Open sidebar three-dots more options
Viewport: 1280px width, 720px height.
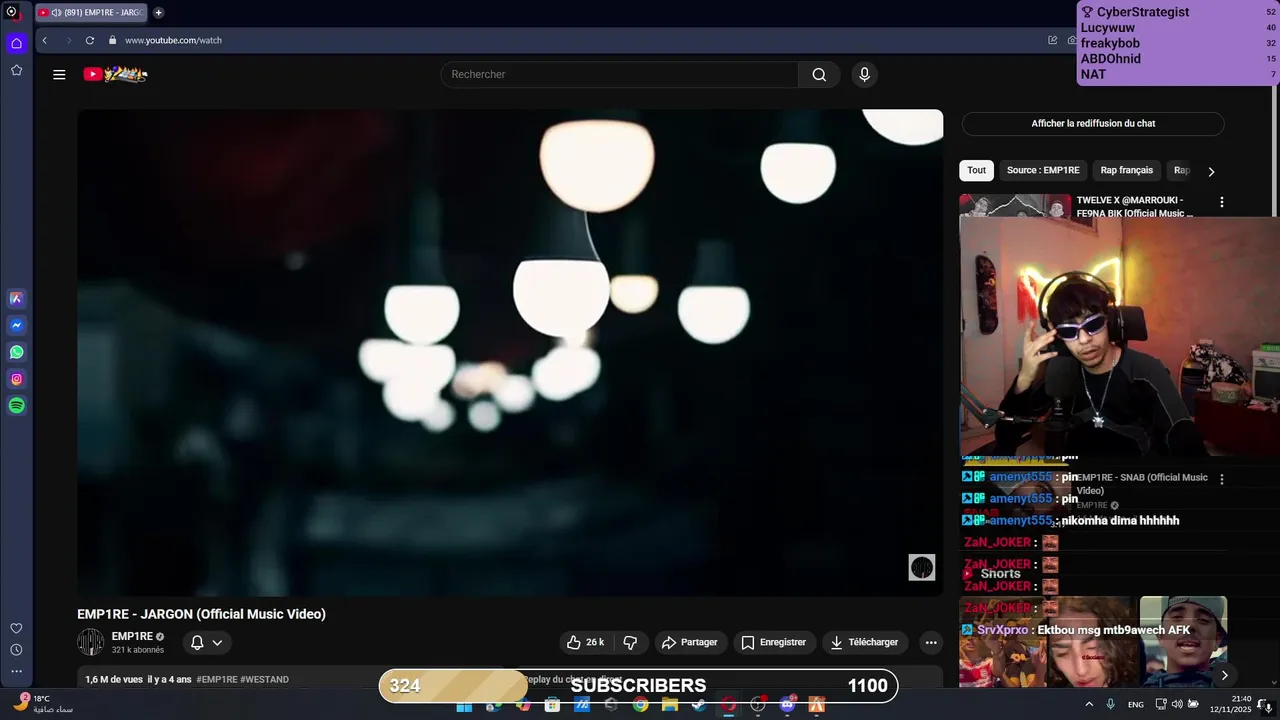(16, 672)
